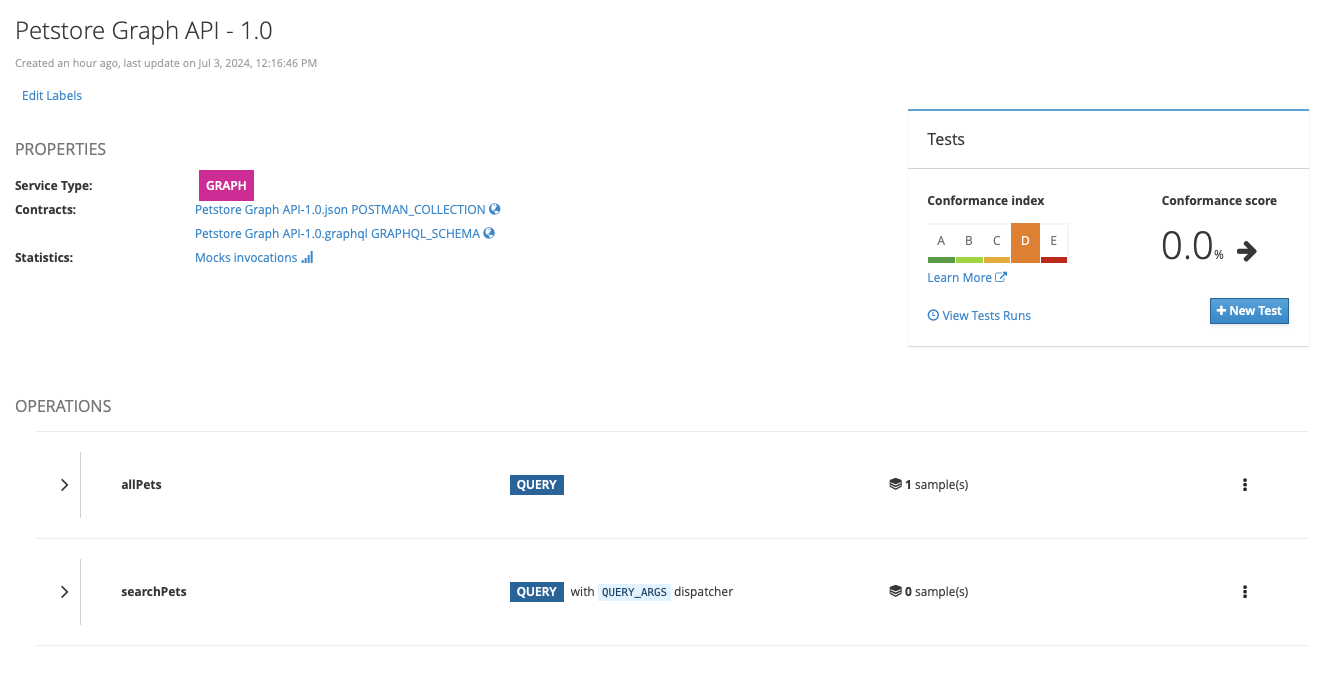The height and width of the screenshot is (685, 1341).
Task: Open the Petstore Graph API-1.0.json contract
Action: (340, 210)
